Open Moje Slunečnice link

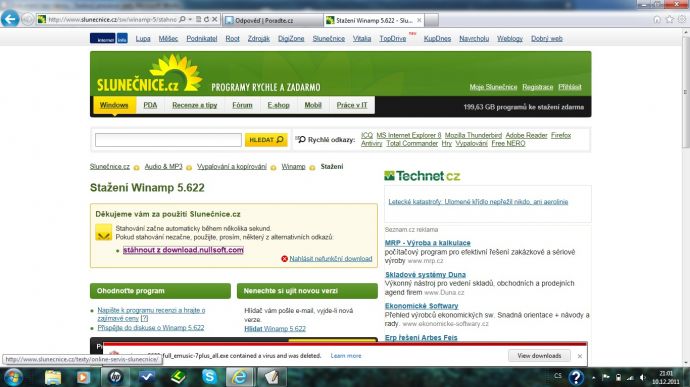point(493,87)
